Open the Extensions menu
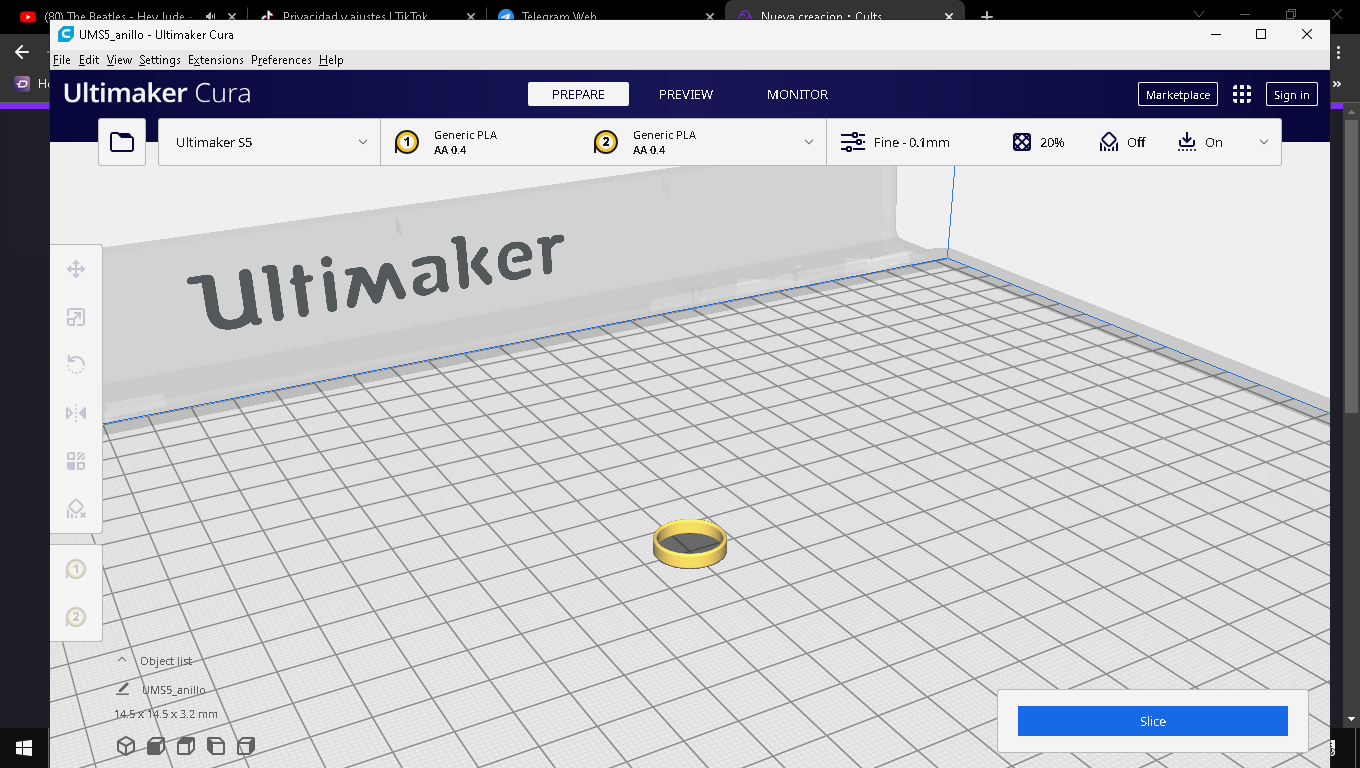The height and width of the screenshot is (768, 1360). (x=215, y=60)
